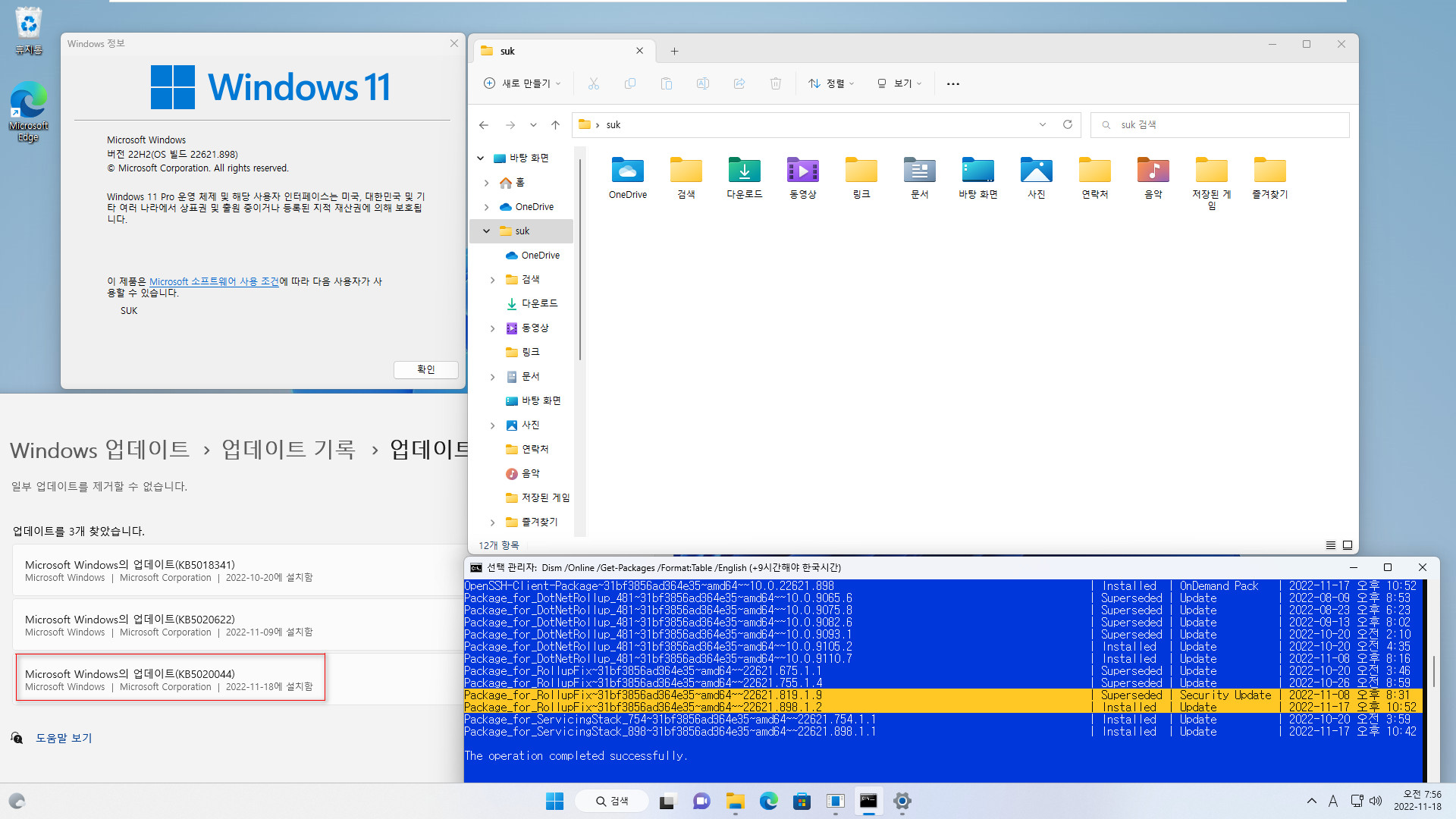
Task: Click the Windows Start button on taskbar
Action: click(555, 801)
